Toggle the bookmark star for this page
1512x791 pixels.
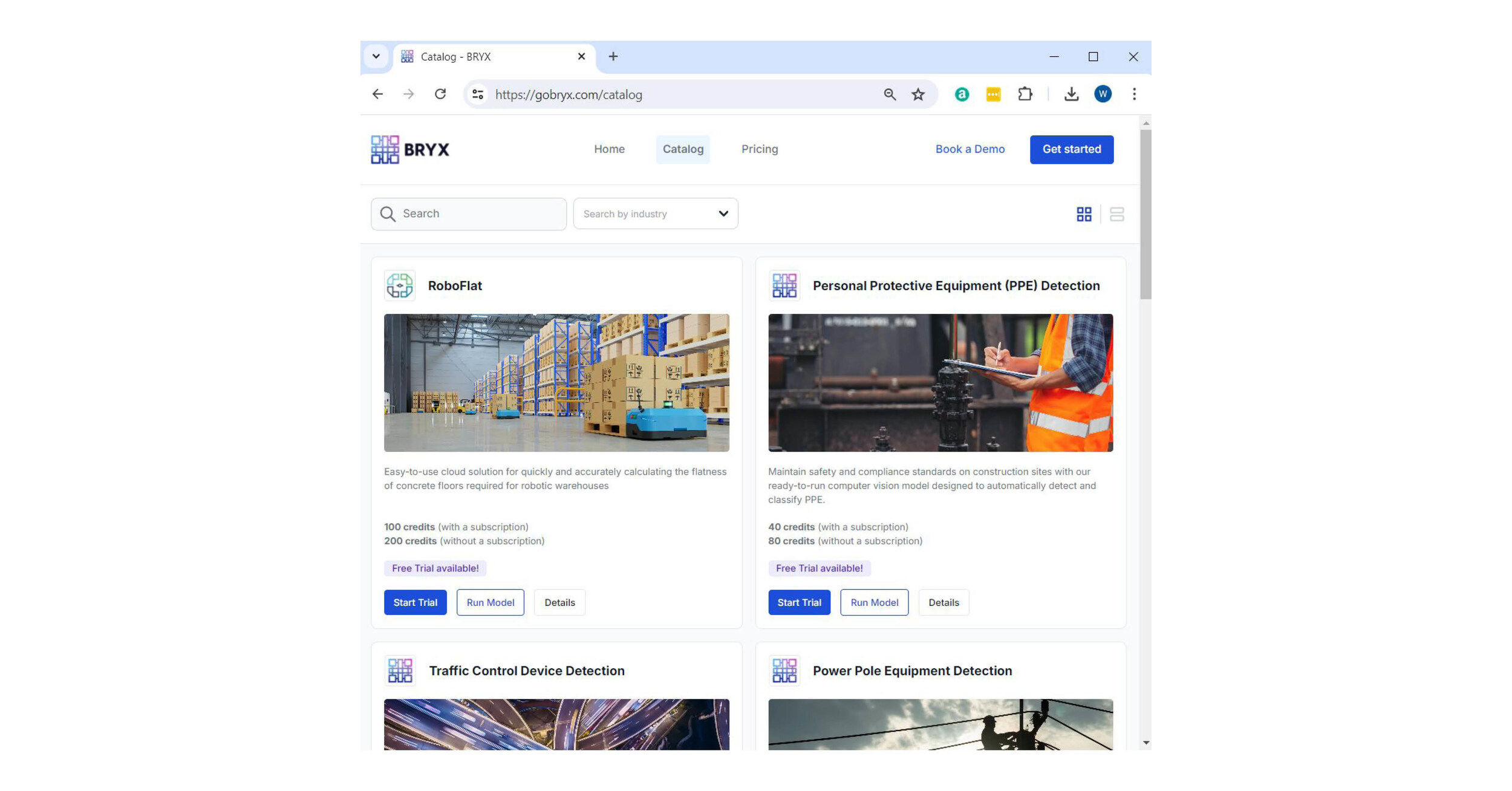coord(917,94)
